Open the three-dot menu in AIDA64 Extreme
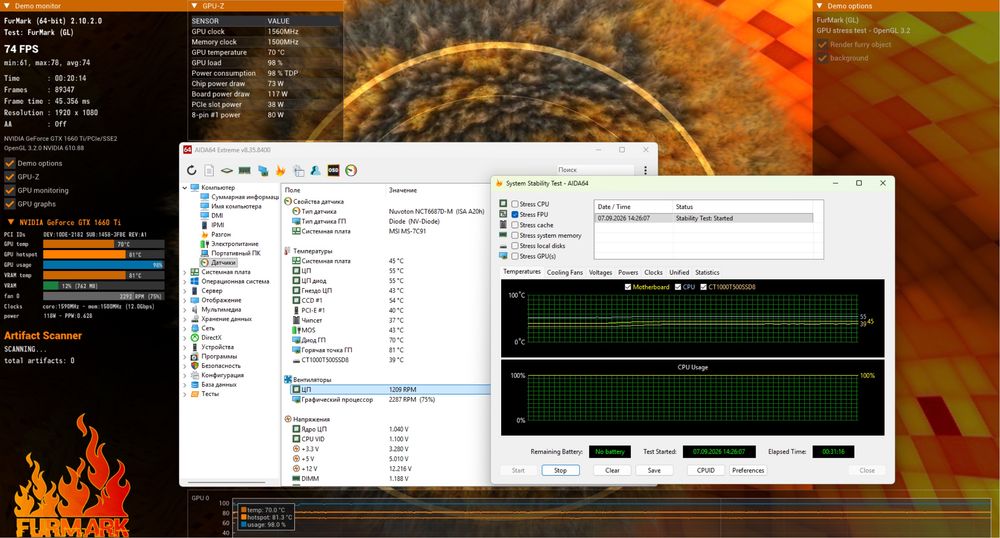 pyautogui.click(x=645, y=170)
